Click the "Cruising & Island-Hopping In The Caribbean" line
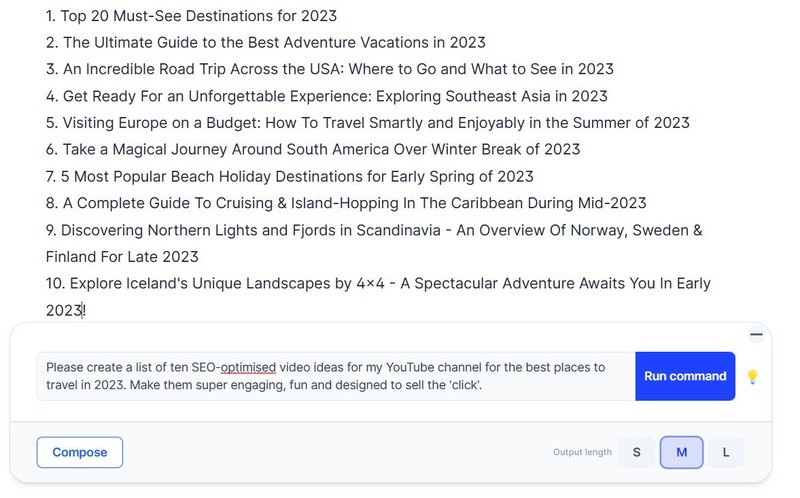The height and width of the screenshot is (498, 800). pos(346,203)
